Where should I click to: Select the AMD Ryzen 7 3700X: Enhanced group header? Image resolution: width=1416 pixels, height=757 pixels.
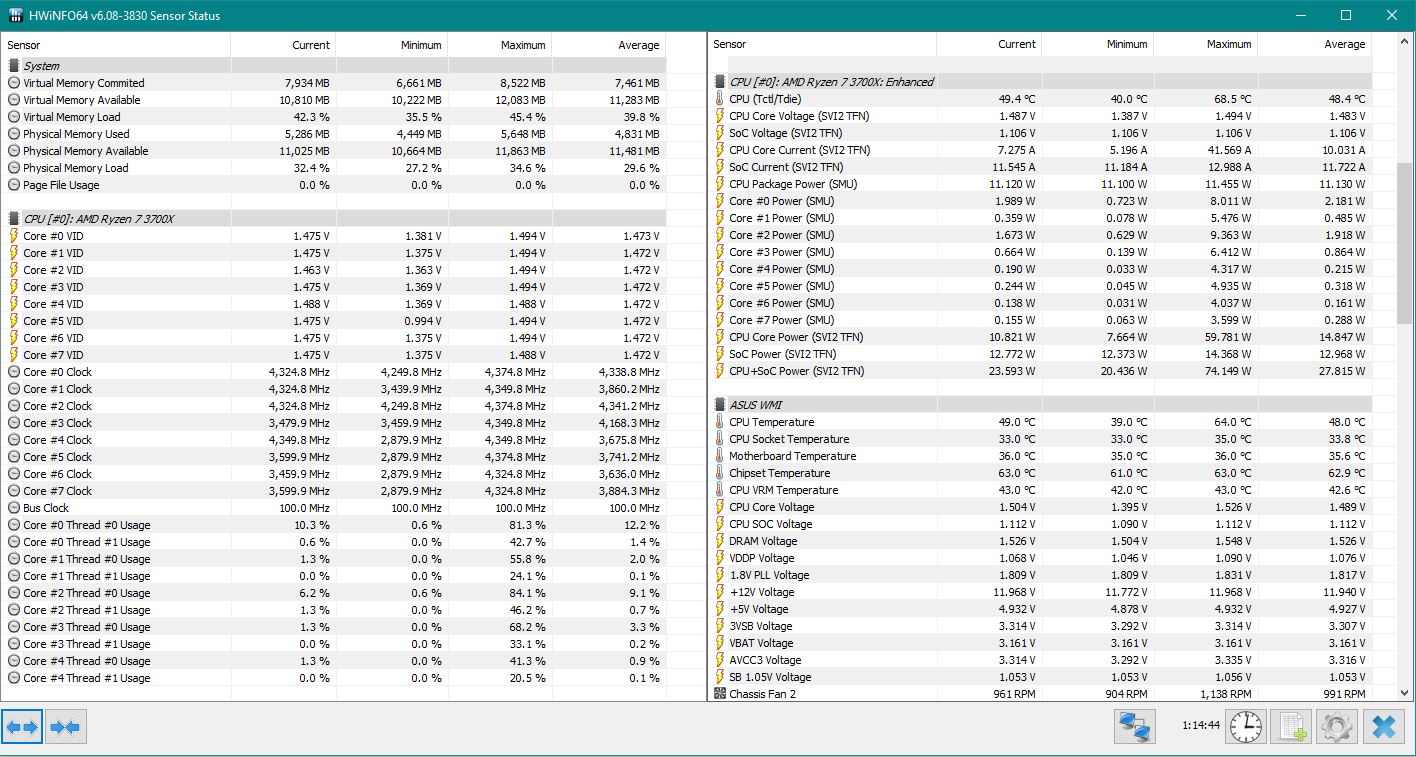point(1040,82)
